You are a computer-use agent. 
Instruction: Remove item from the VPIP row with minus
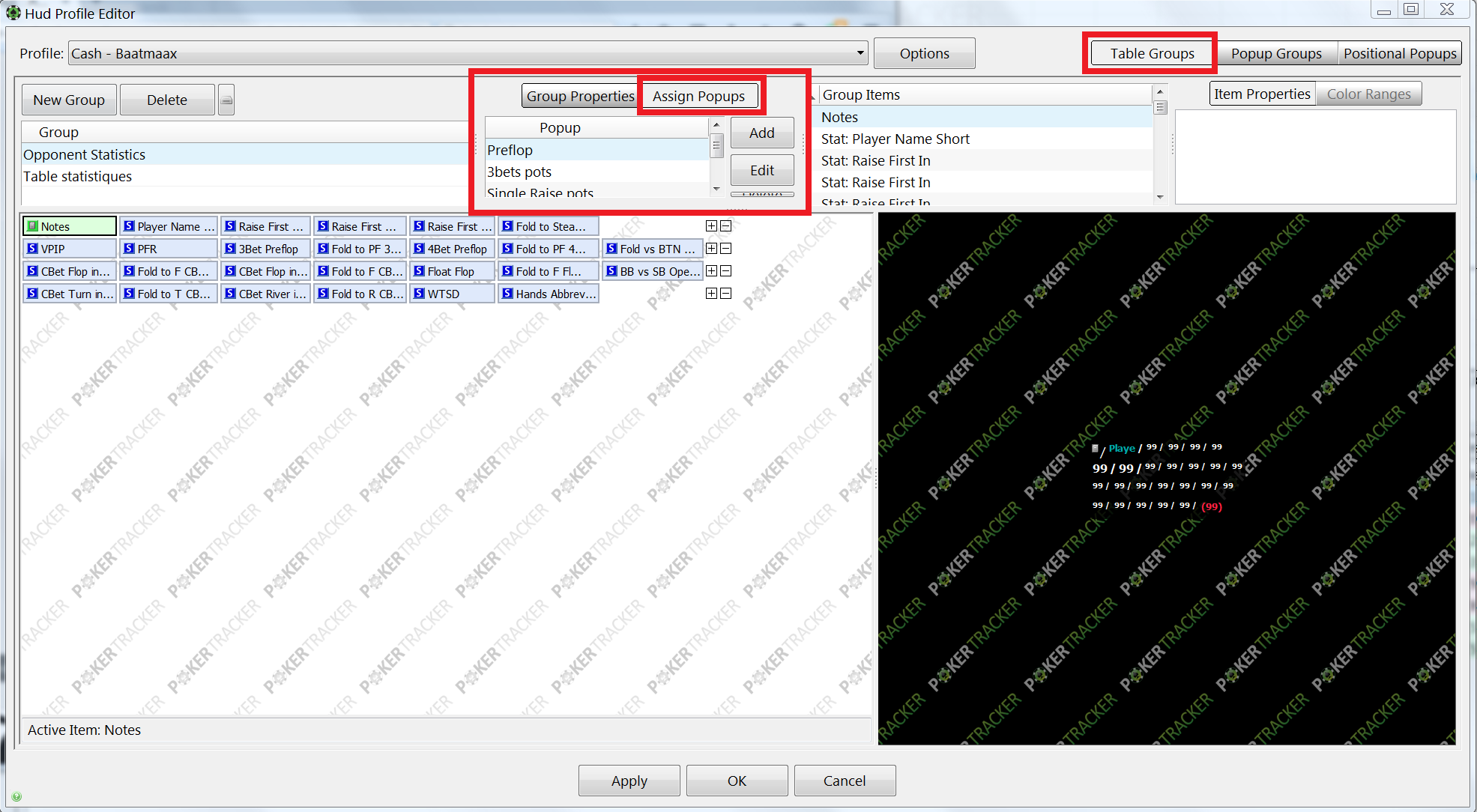(x=726, y=249)
